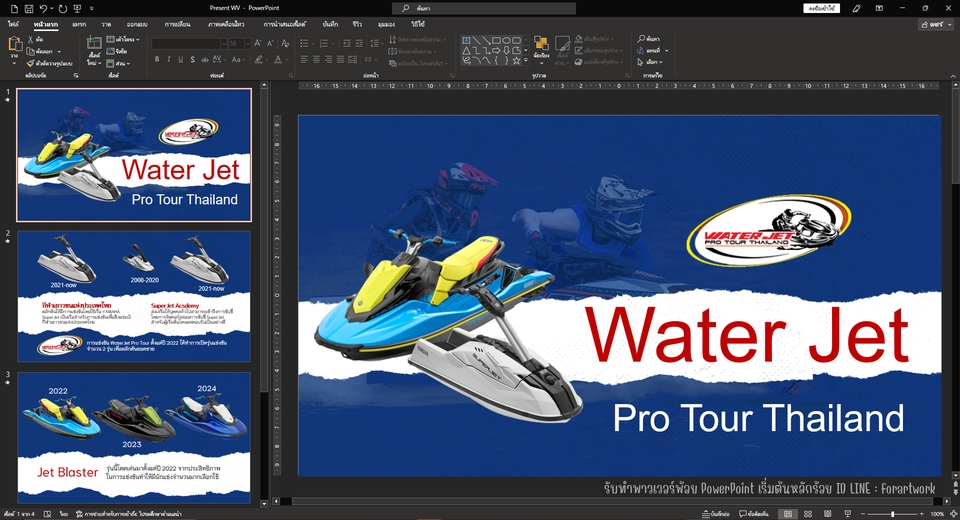Switch to the Insert ribbon tab
This screenshot has height=520, width=960.
click(79, 24)
